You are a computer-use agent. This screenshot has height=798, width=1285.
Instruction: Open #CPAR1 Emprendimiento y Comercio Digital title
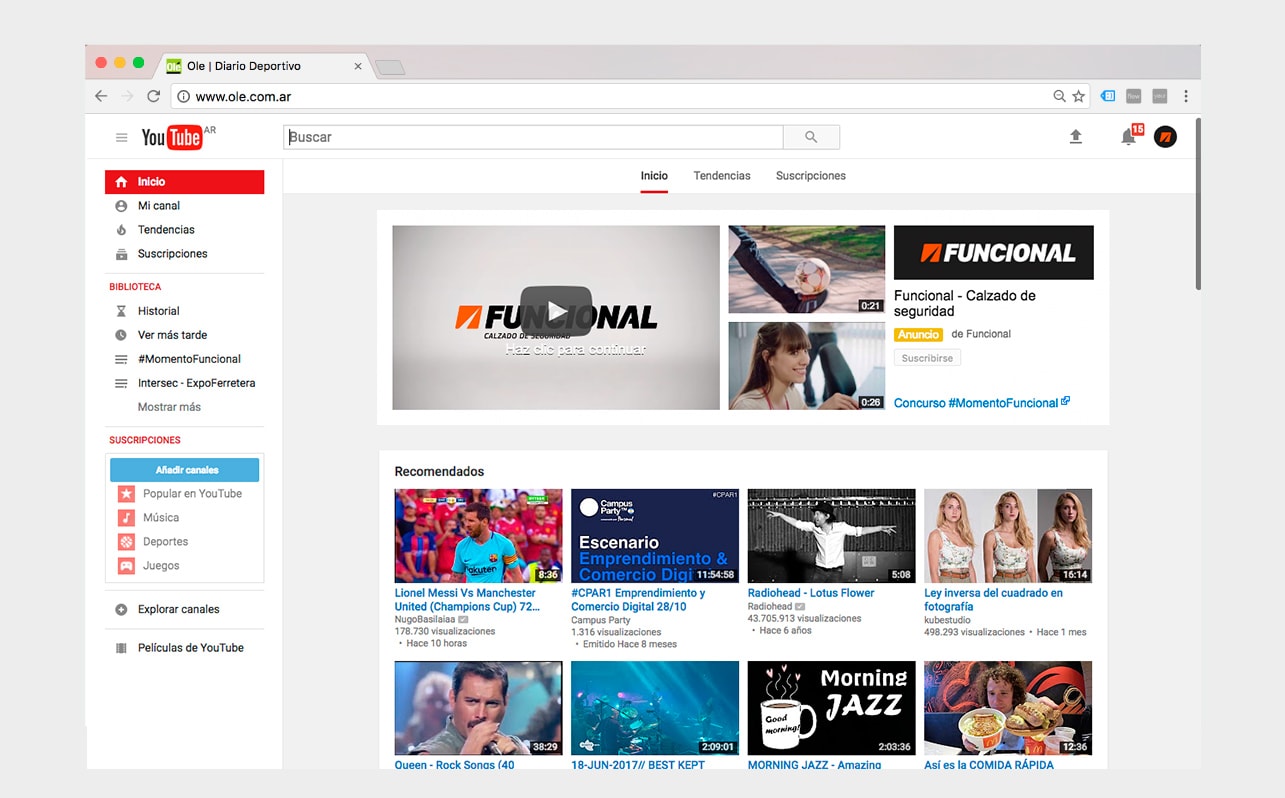[x=638, y=600]
